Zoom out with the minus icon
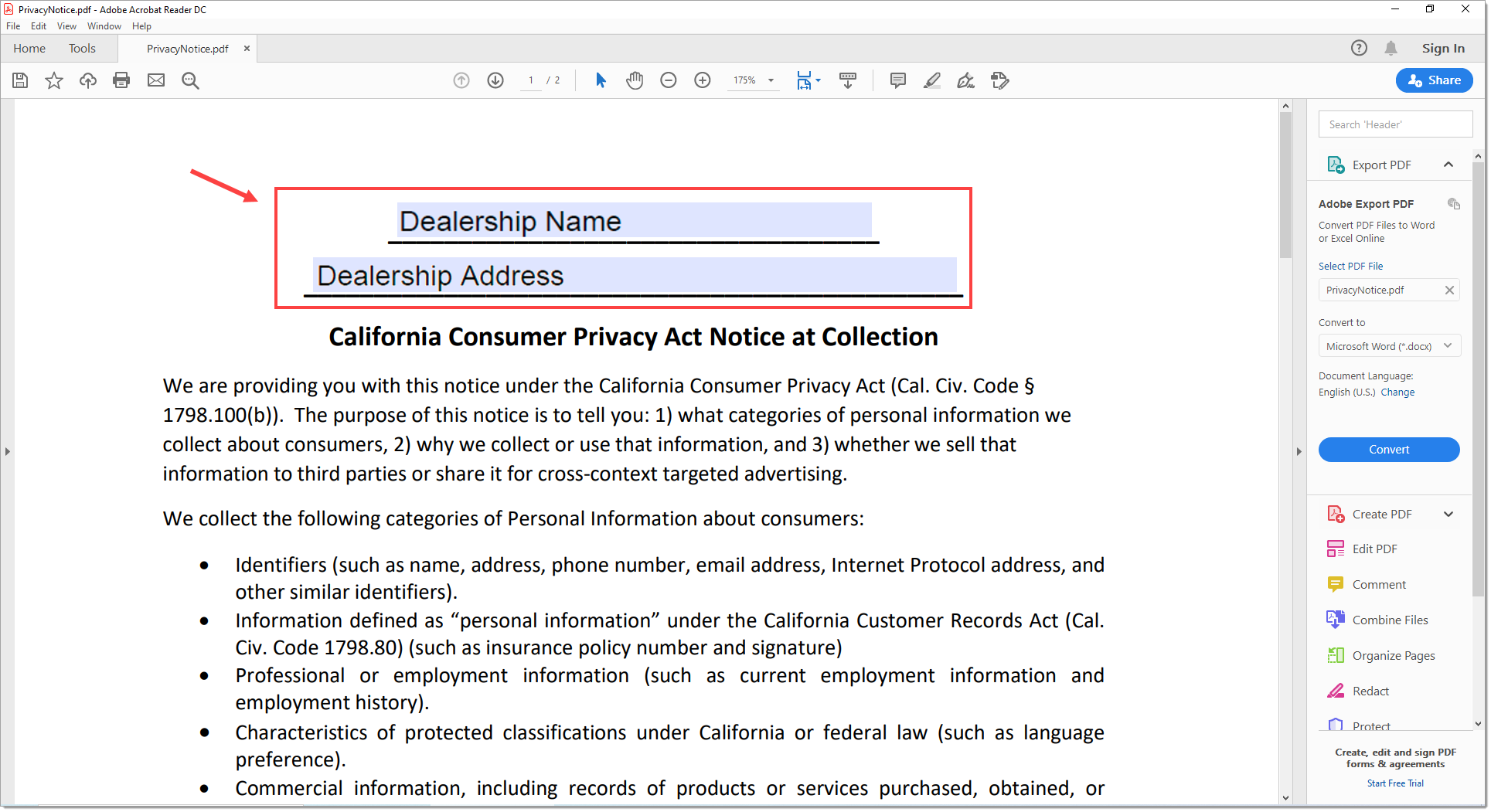The image size is (1491, 812). click(669, 80)
